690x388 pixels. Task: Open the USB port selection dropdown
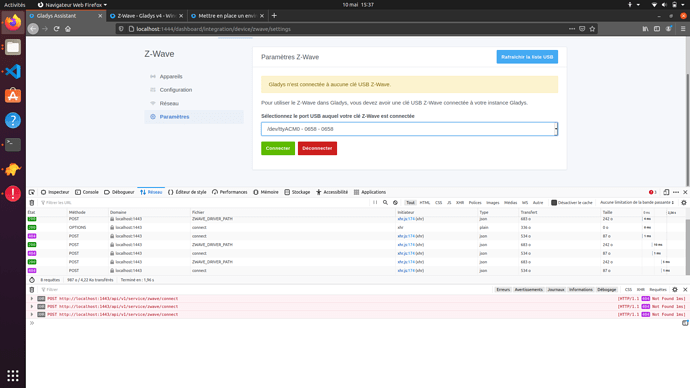(x=409, y=129)
